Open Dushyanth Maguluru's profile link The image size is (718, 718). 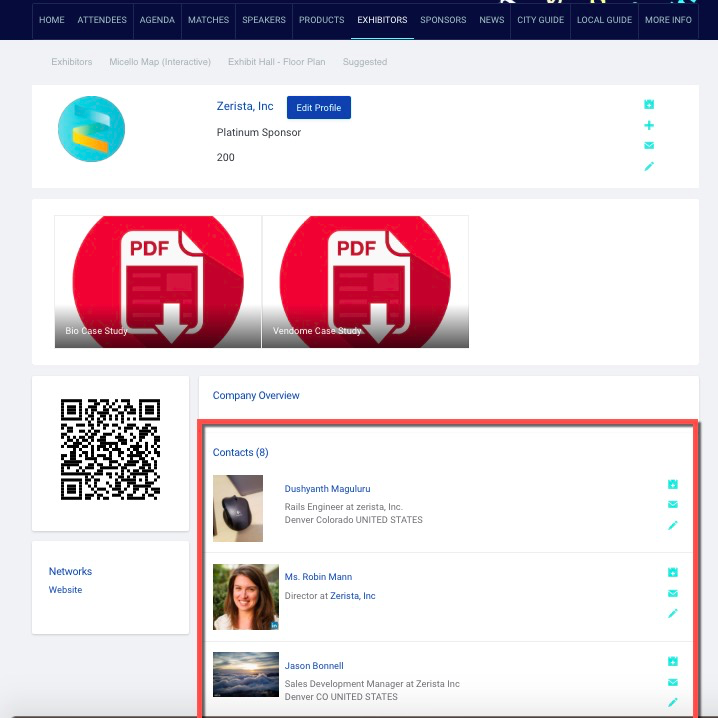327,489
